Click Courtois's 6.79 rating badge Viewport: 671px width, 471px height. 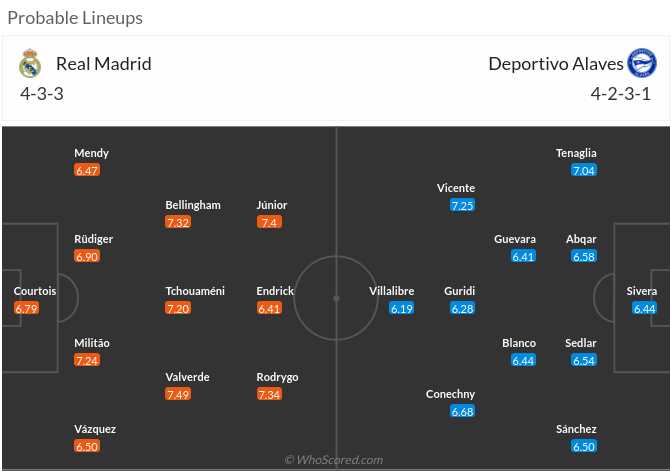click(28, 308)
